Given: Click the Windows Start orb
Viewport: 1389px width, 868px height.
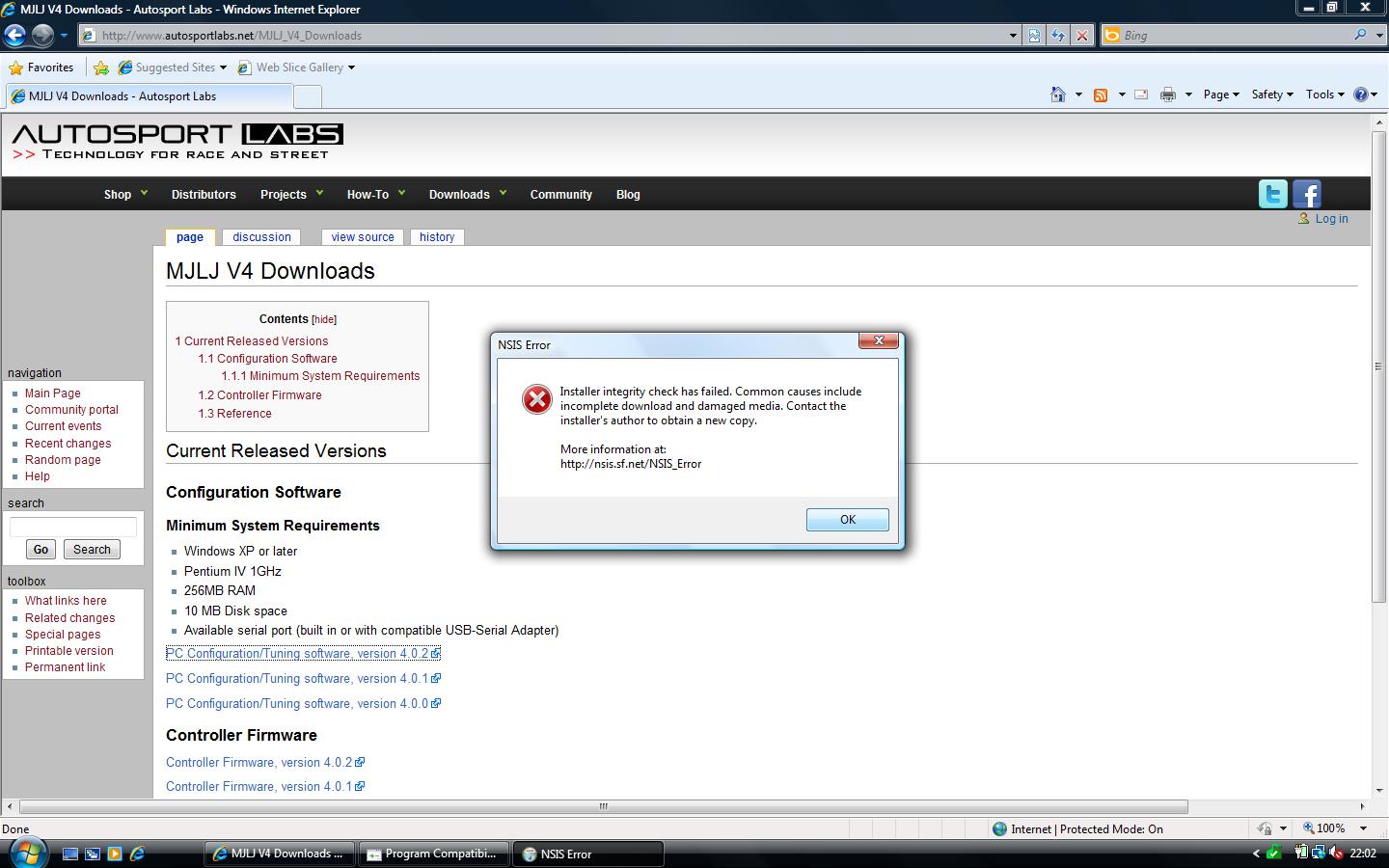Looking at the screenshot, I should tap(26, 854).
